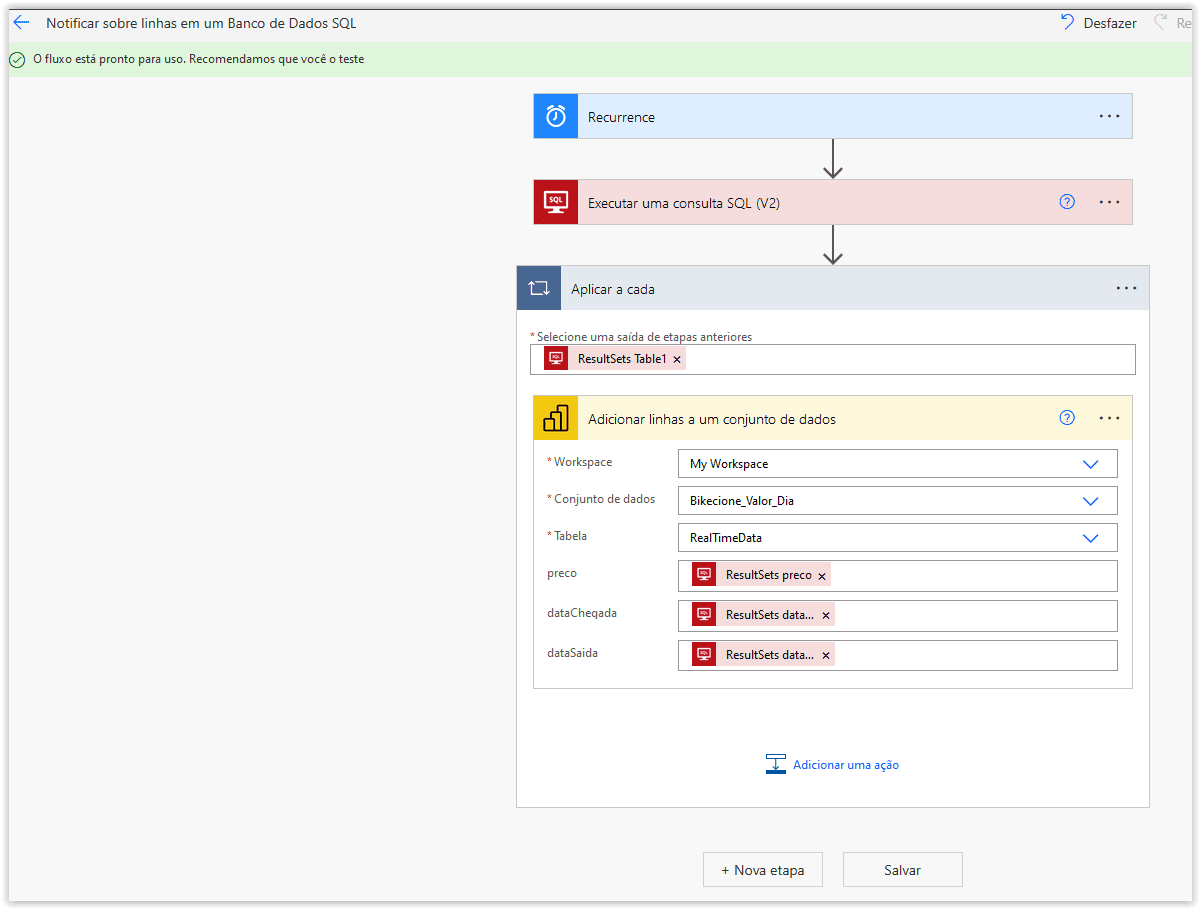Click the + Nova etapa button

pyautogui.click(x=763, y=870)
